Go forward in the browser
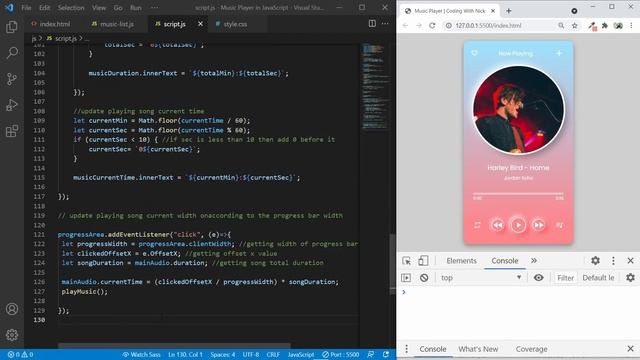The width and height of the screenshot is (640, 360). (x=419, y=25)
